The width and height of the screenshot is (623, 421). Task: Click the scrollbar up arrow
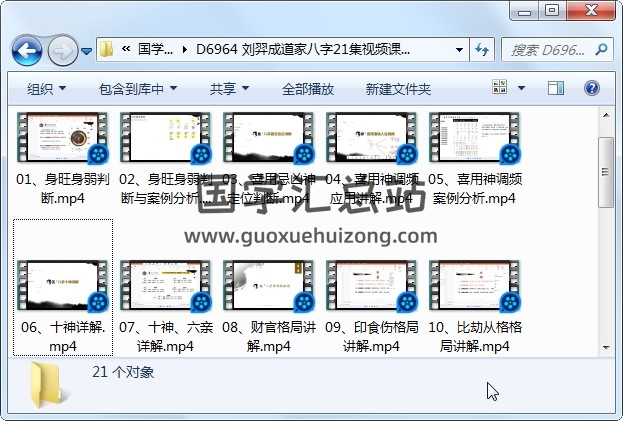pos(606,116)
